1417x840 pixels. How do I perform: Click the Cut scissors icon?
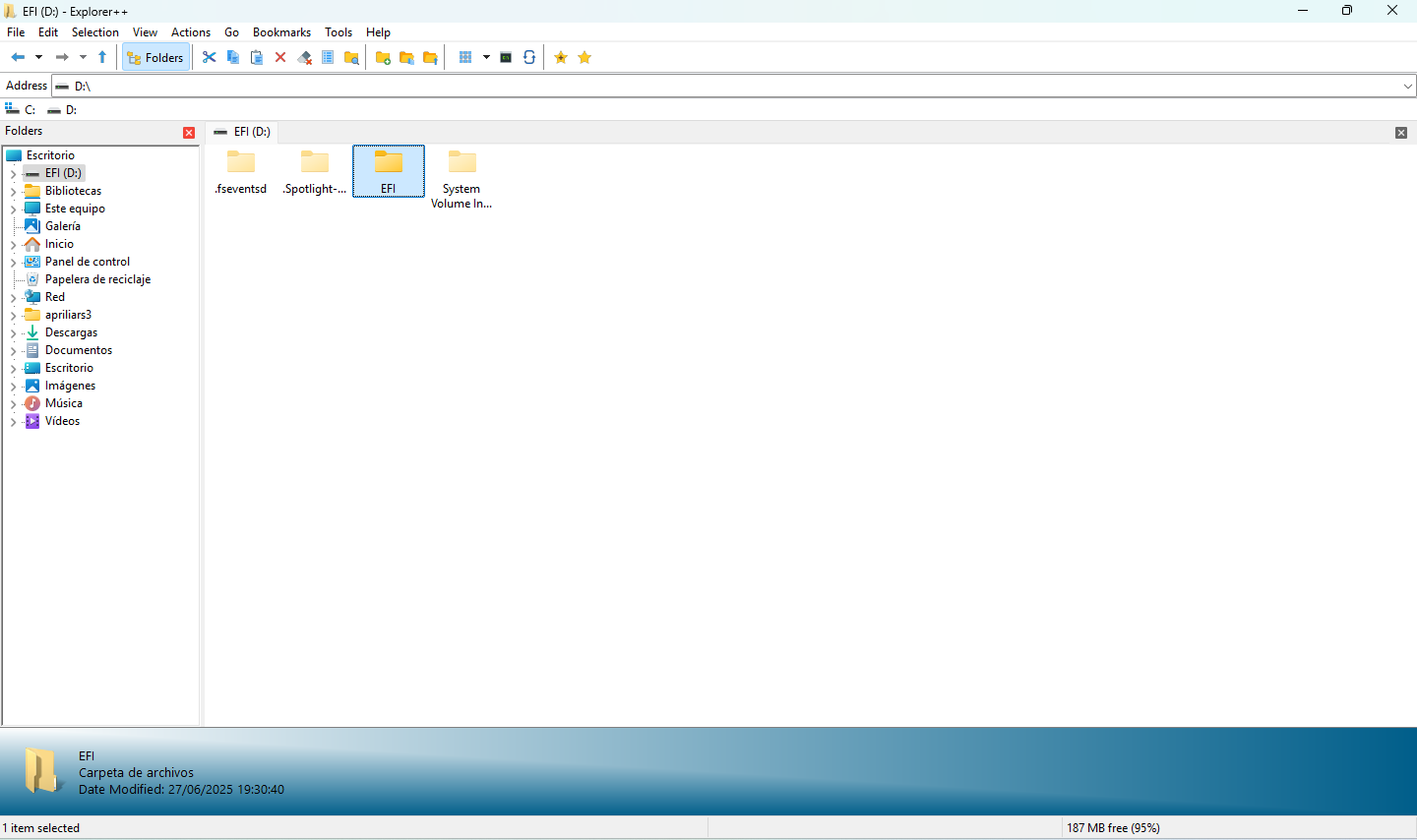tap(209, 57)
